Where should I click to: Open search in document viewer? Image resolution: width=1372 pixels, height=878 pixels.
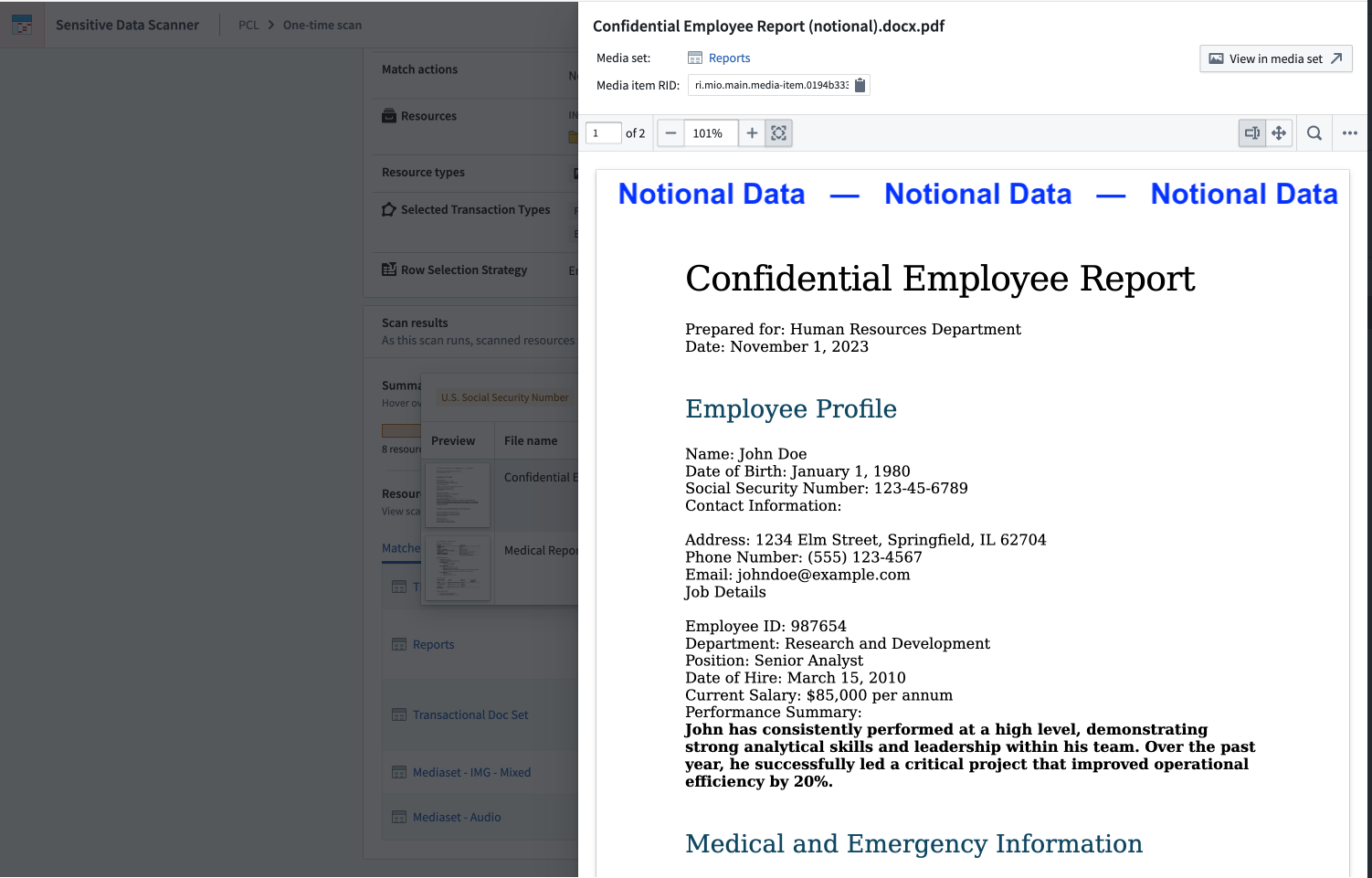(1314, 133)
